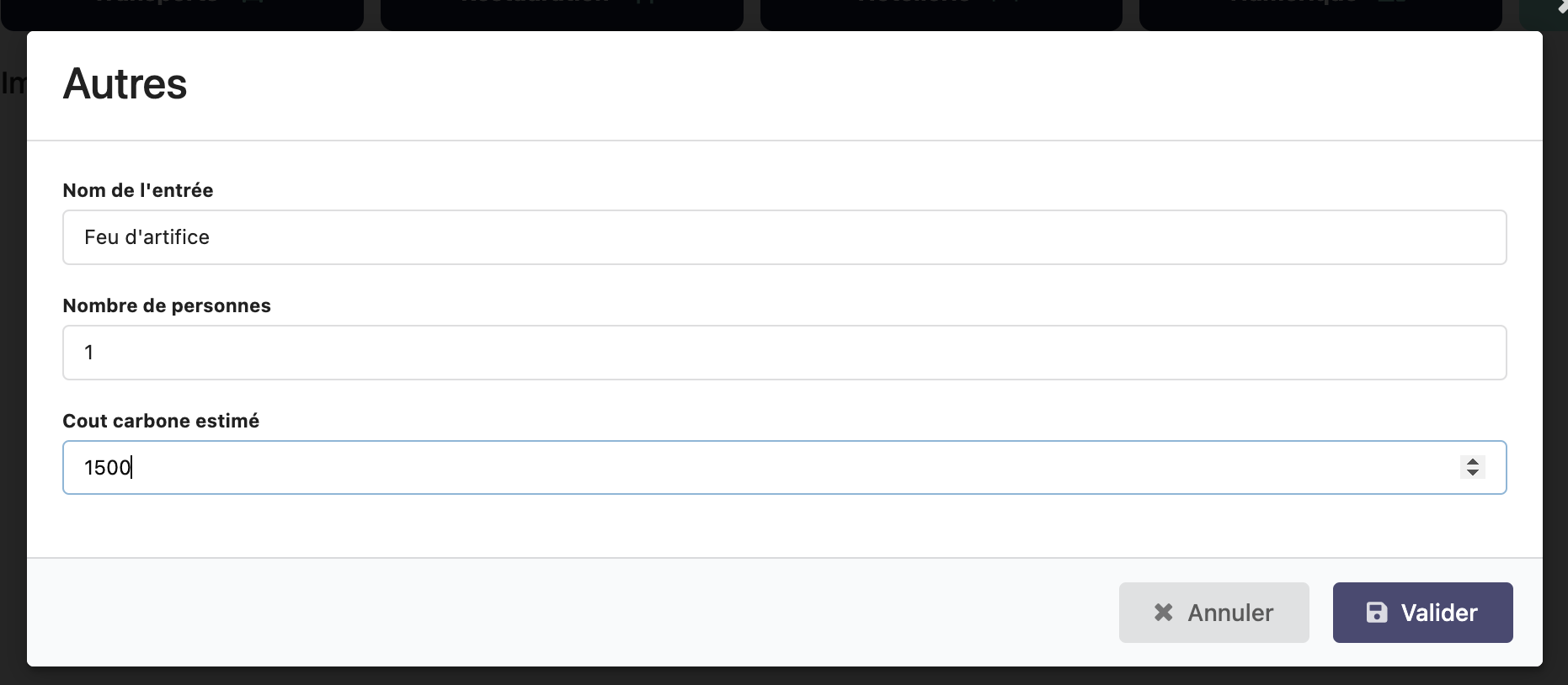Click the "Nom de l'entrée" label
The width and height of the screenshot is (1568, 685).
click(138, 190)
